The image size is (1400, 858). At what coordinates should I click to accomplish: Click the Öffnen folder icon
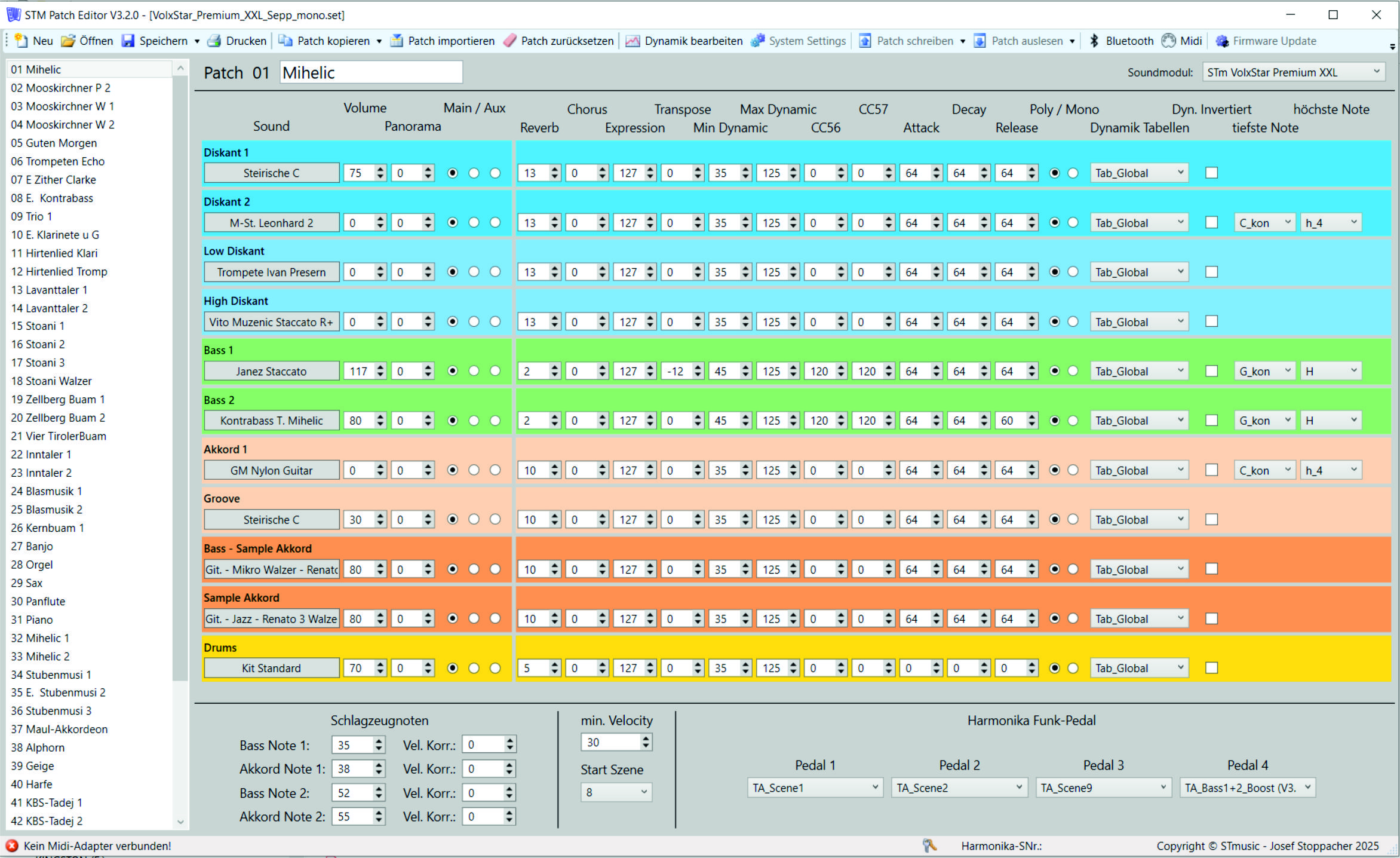click(68, 41)
